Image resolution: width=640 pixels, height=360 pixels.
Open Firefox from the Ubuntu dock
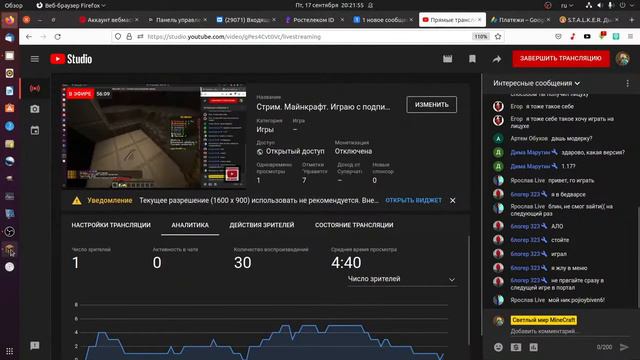(9, 20)
